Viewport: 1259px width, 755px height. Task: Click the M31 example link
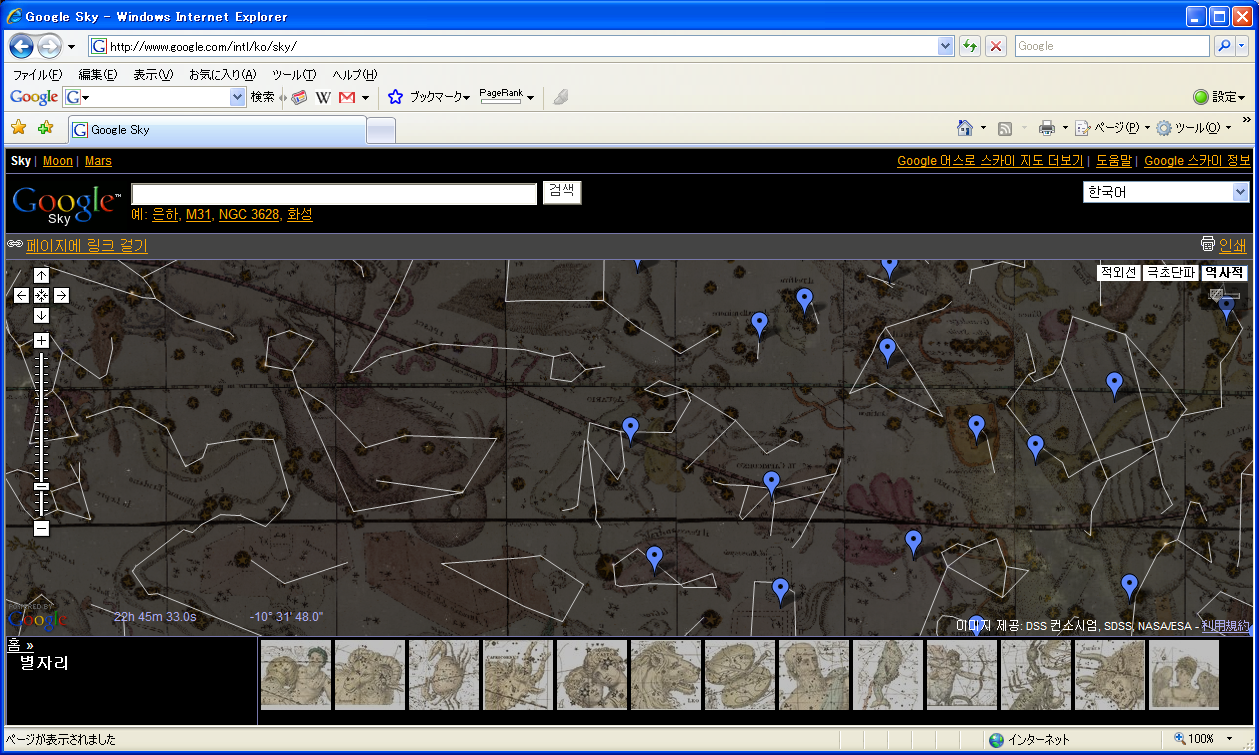(x=198, y=215)
